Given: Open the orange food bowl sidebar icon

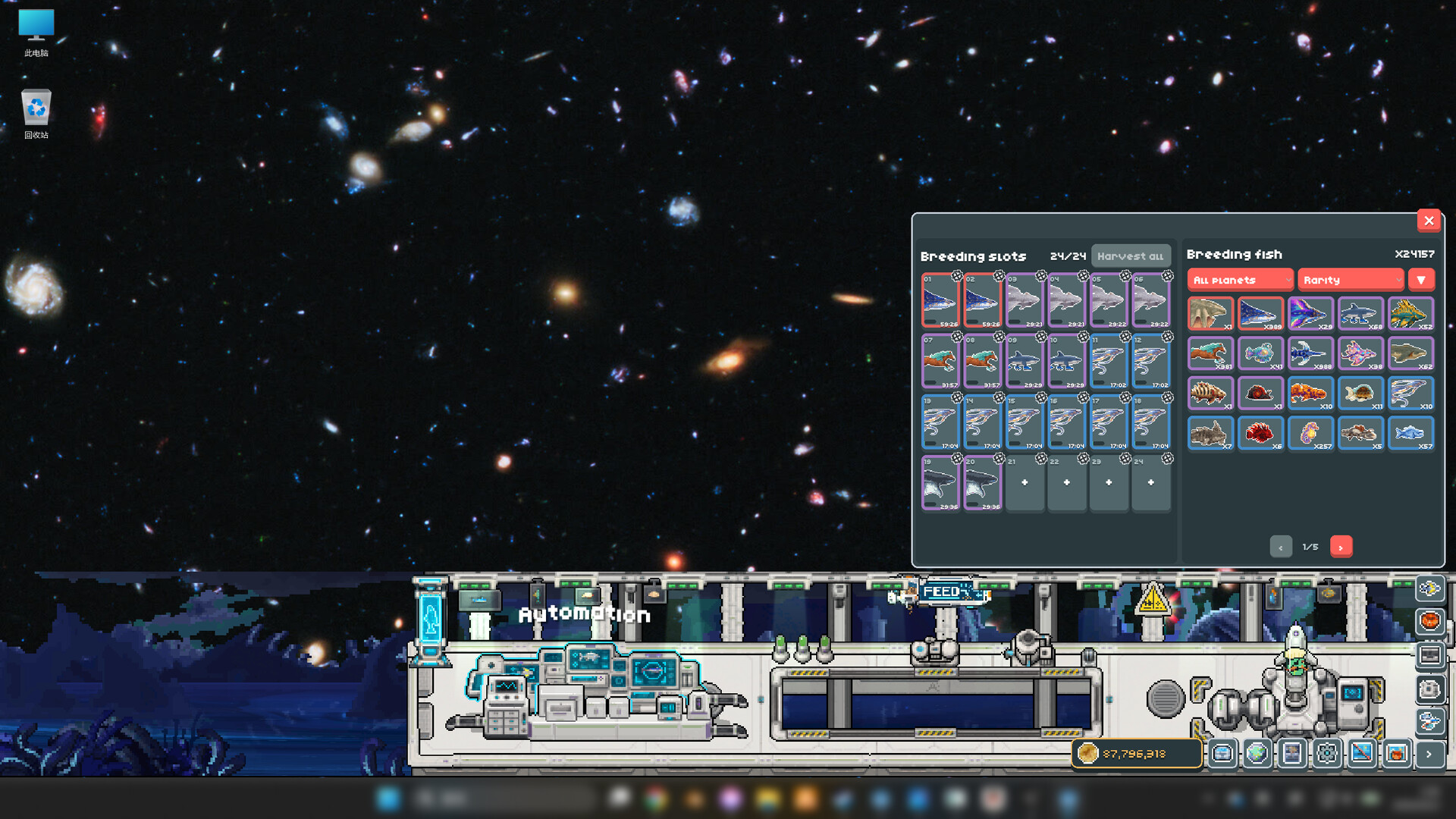Looking at the screenshot, I should click(x=1429, y=621).
